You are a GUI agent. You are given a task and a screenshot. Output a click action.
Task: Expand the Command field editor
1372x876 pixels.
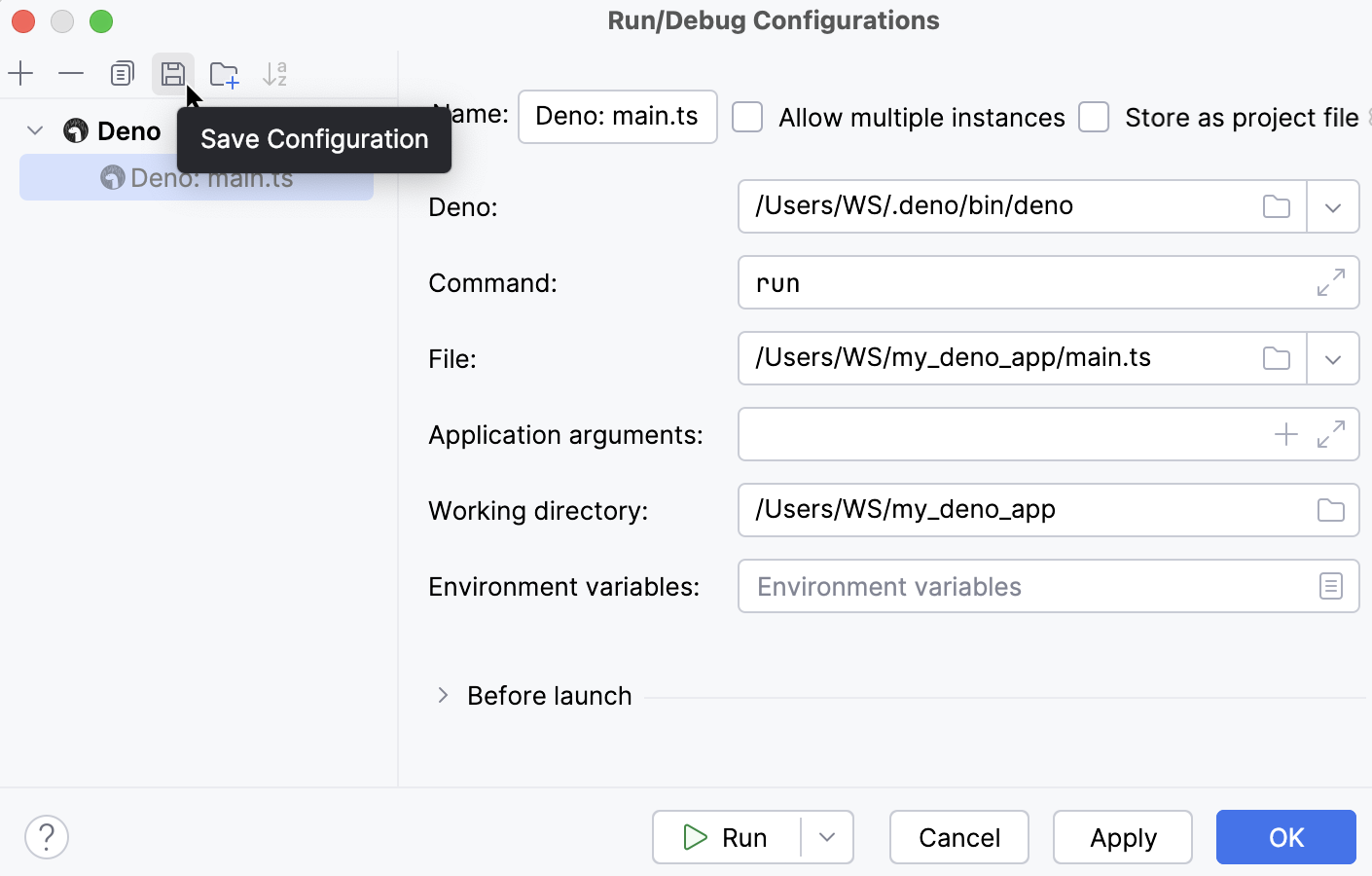[x=1331, y=282]
